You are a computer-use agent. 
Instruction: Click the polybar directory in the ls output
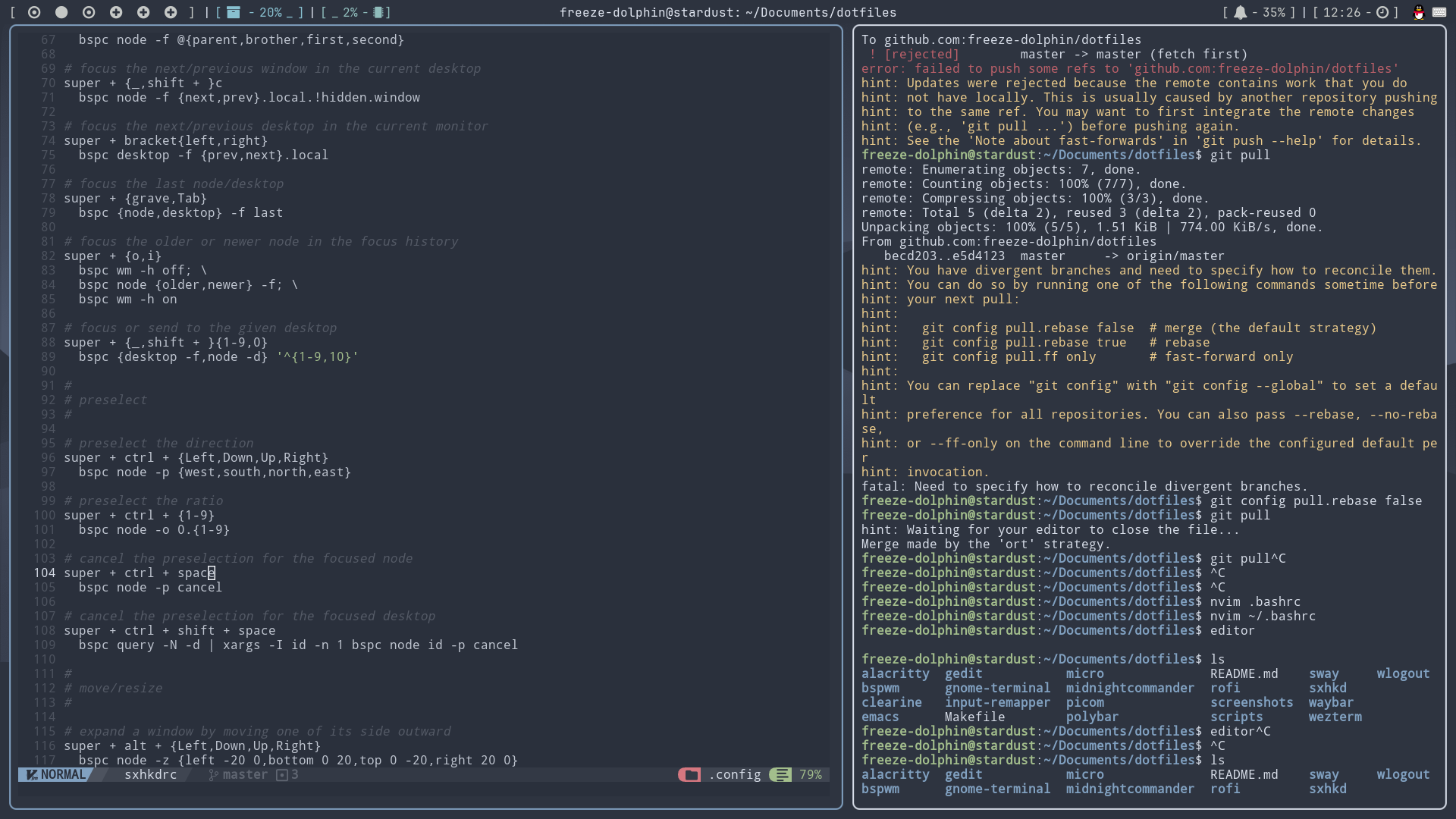[x=1092, y=717]
